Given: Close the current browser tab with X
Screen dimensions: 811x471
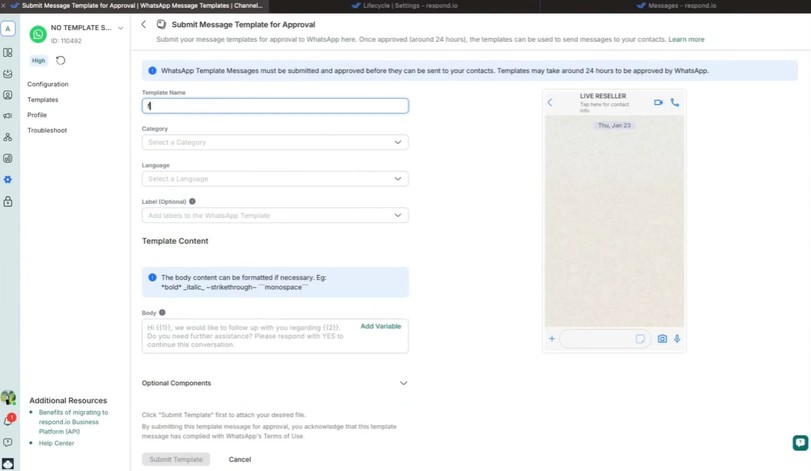Looking at the screenshot, I should coord(4,6).
